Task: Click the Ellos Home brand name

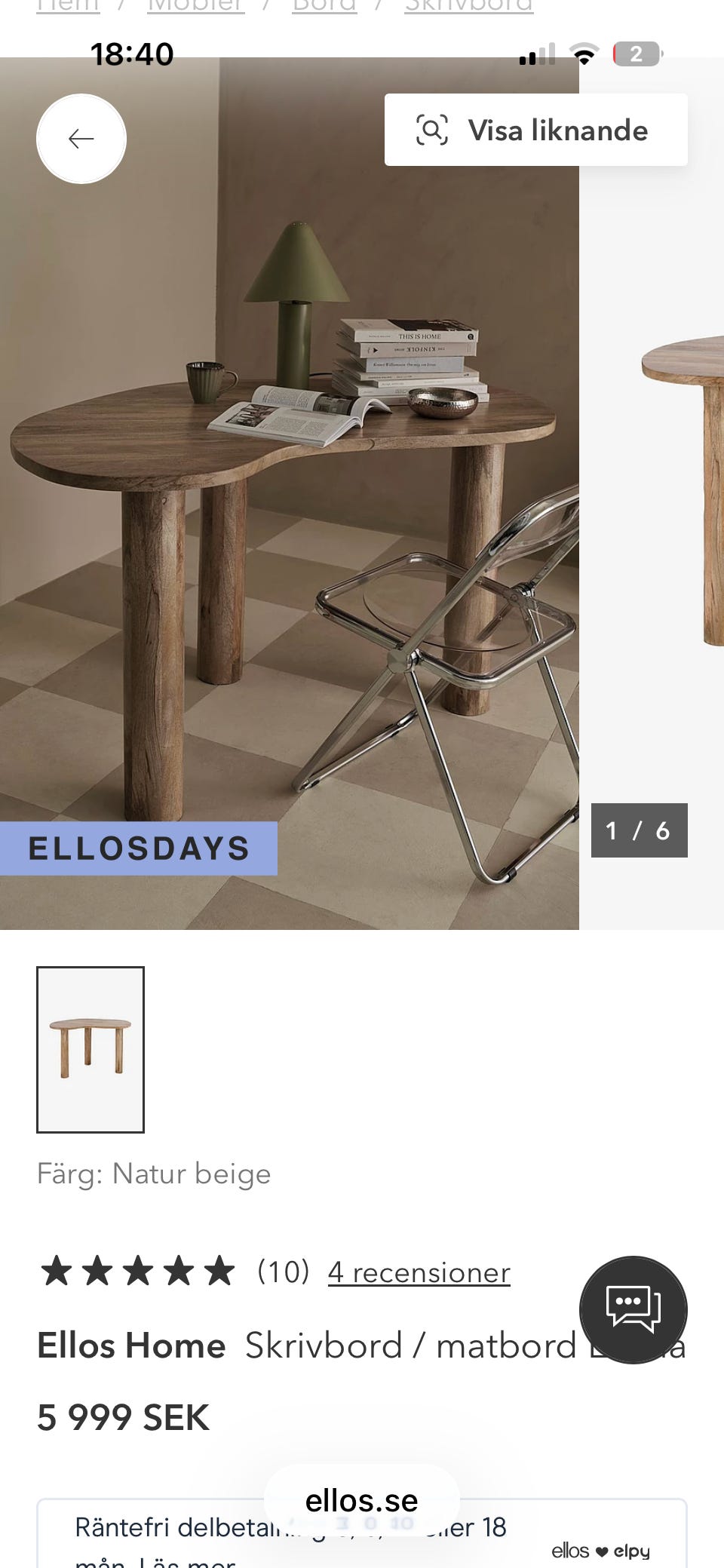Action: 131,1346
